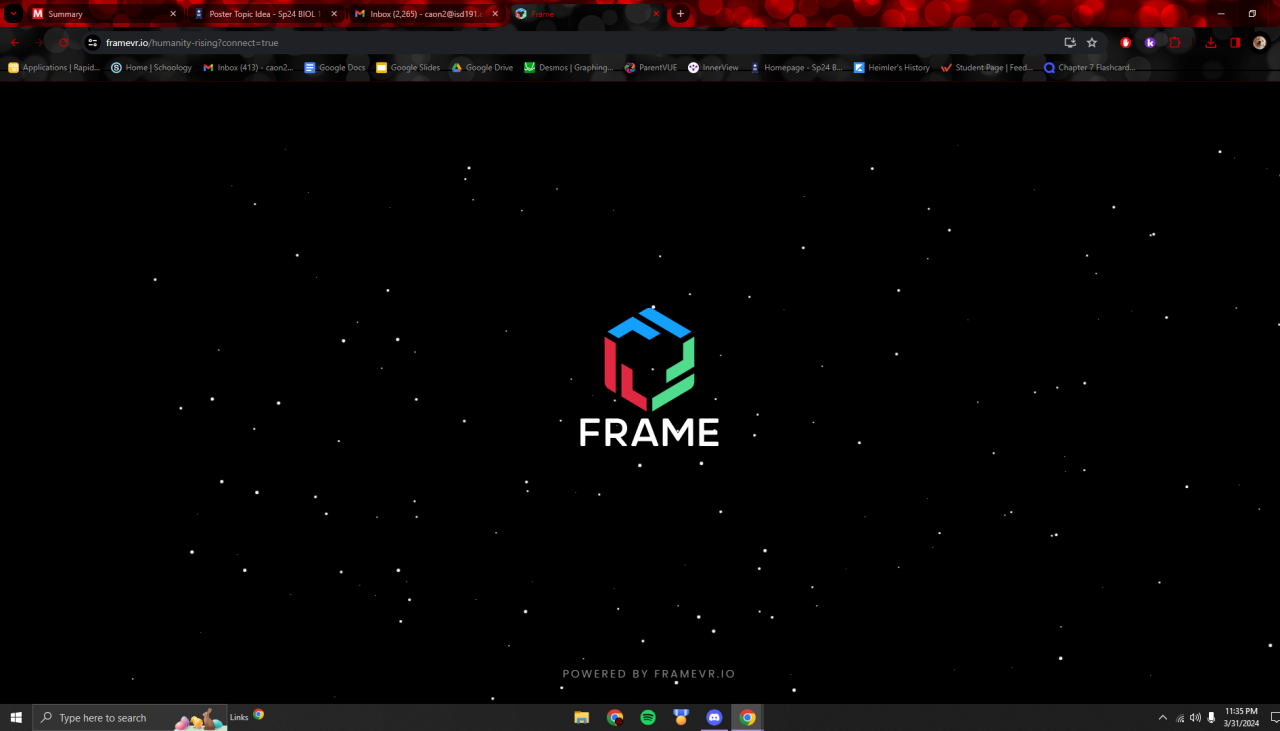This screenshot has width=1280, height=731.
Task: Open the Student Page bookmark
Action: point(987,68)
